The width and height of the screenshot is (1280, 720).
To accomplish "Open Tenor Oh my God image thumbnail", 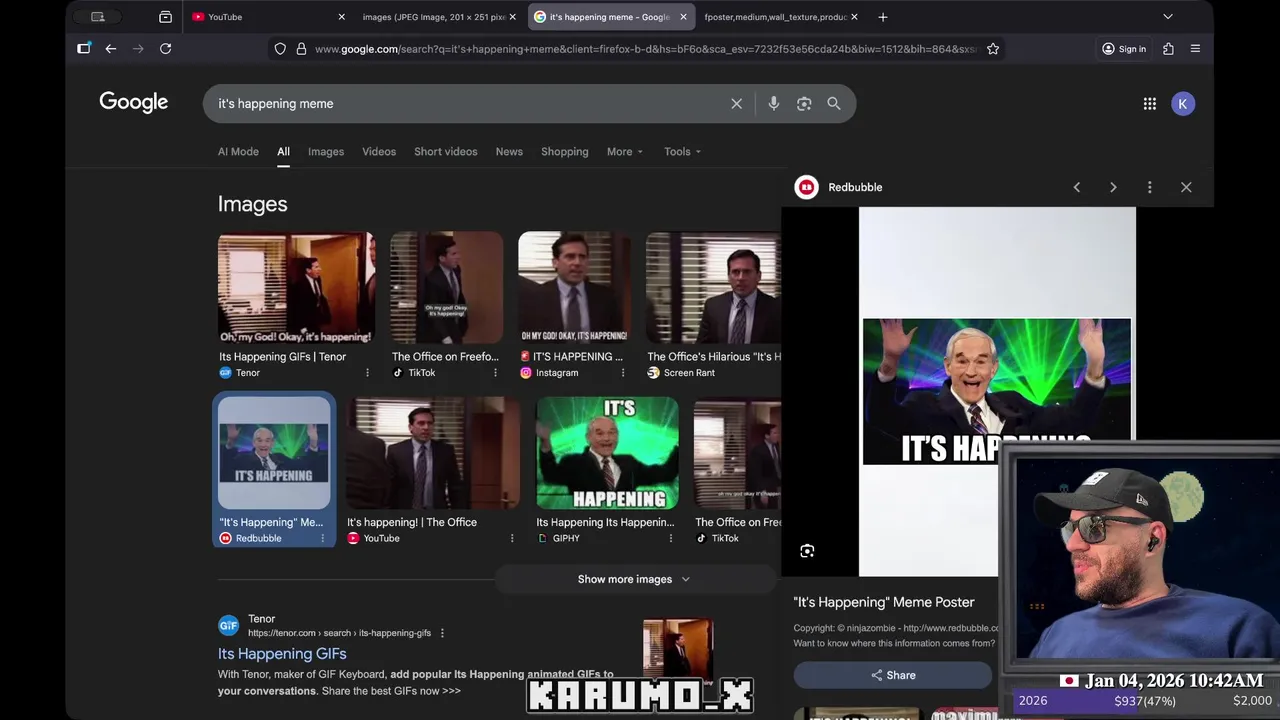I will [296, 288].
